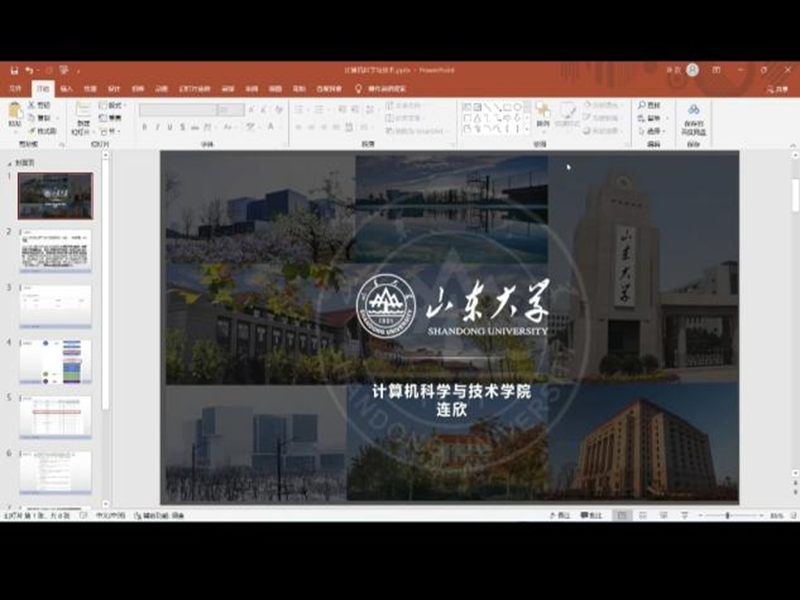Select the slide 3 thumbnail
Image resolution: width=800 pixels, height=600 pixels.
(x=55, y=305)
